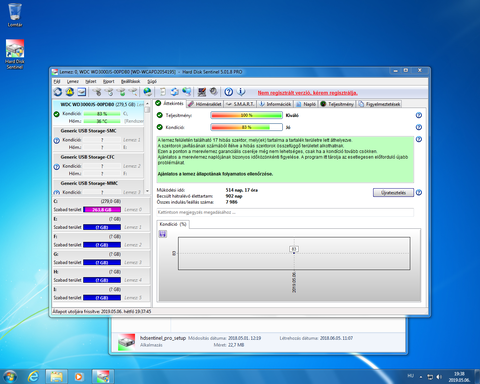Open the Fájl menu

click(57, 81)
